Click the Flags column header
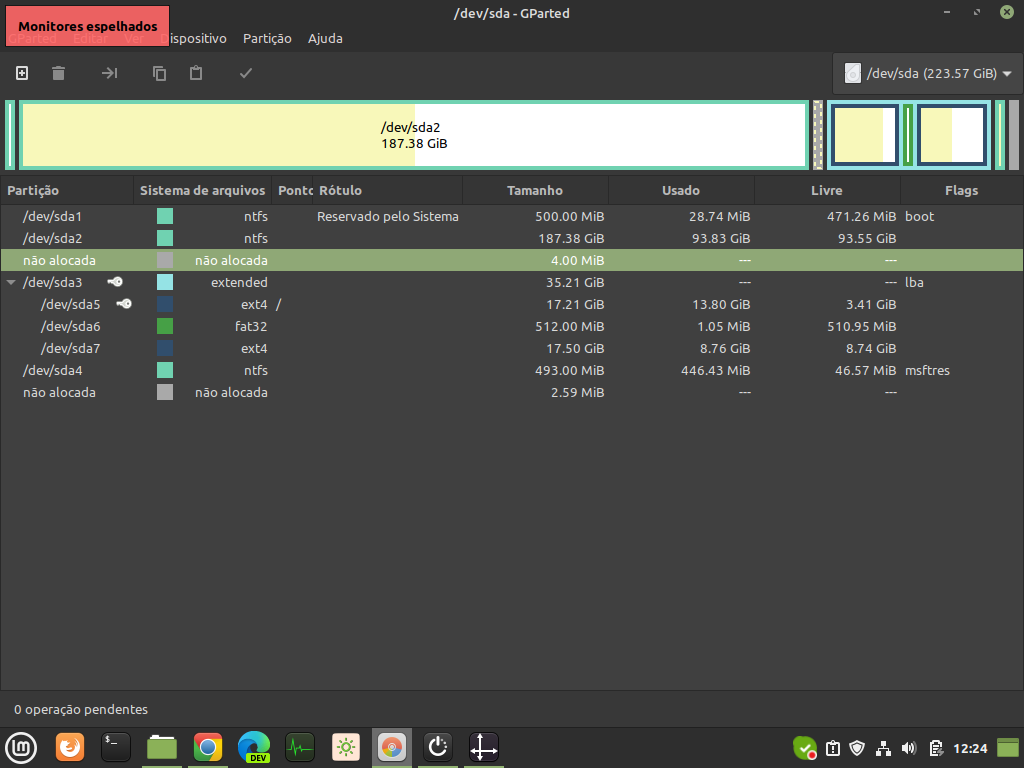1024x768 pixels. 961,191
